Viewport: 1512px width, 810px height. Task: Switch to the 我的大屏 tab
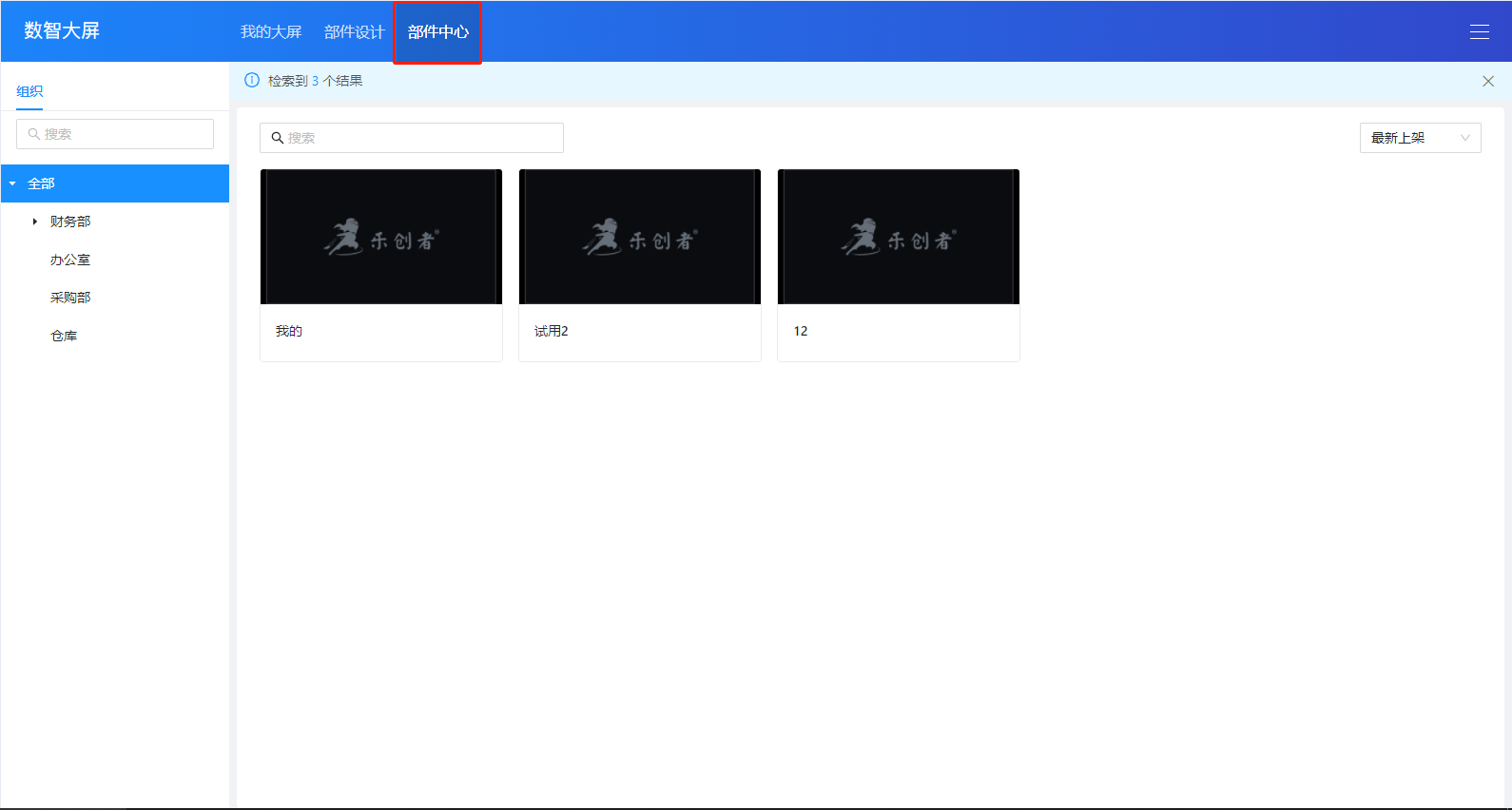tap(271, 32)
